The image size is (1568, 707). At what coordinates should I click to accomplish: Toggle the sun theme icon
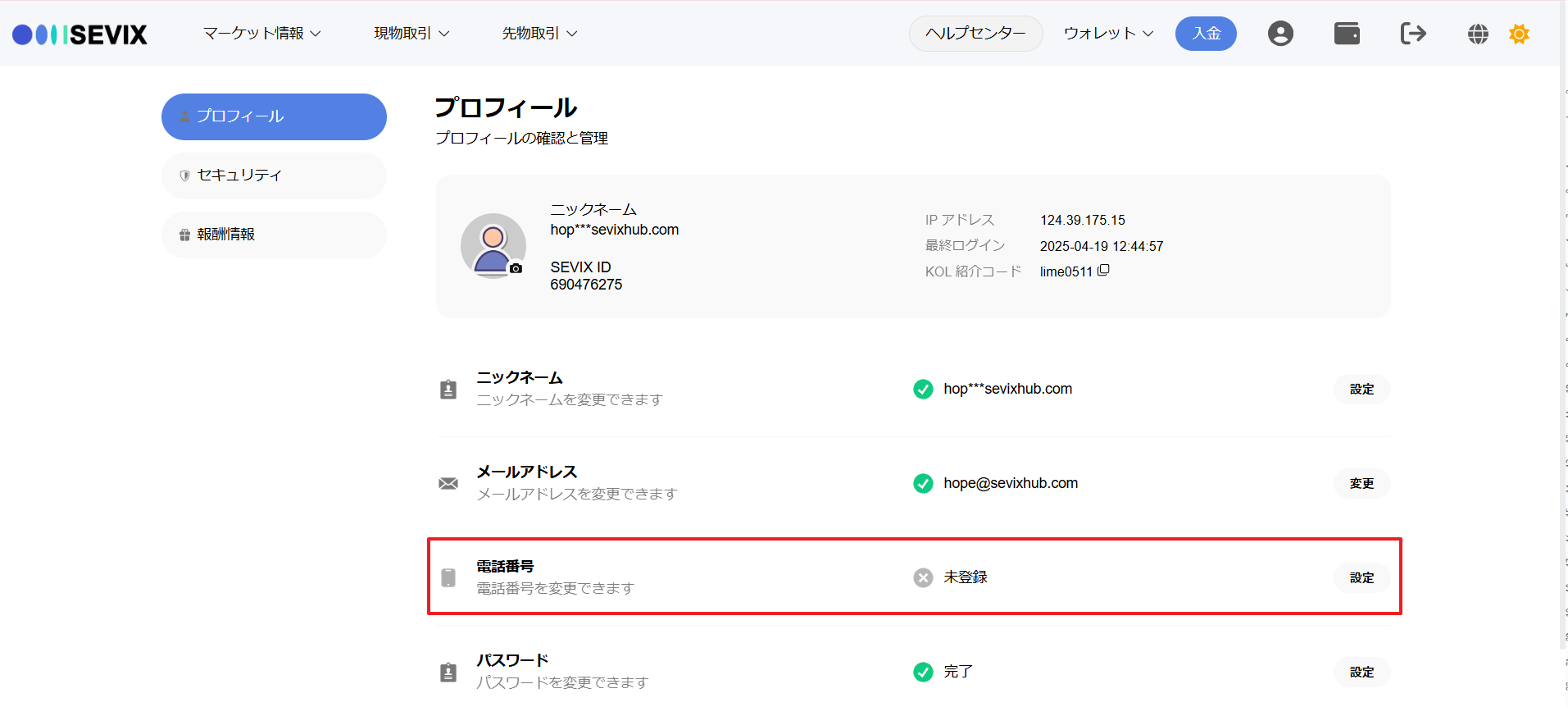click(1519, 34)
